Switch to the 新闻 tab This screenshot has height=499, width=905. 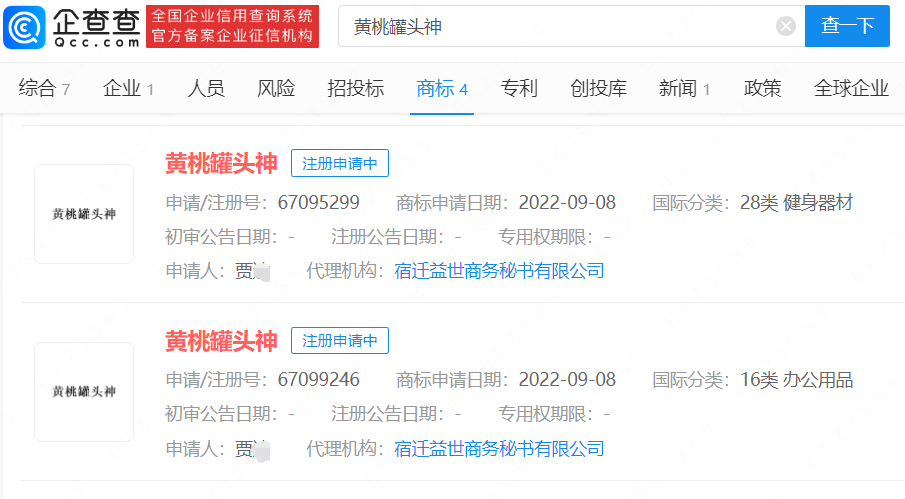685,89
